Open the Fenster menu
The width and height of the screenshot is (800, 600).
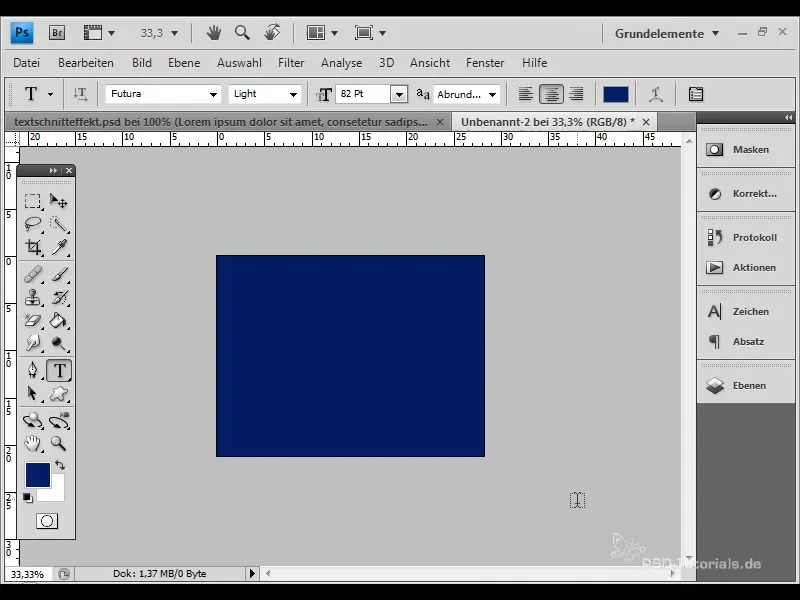pyautogui.click(x=485, y=63)
